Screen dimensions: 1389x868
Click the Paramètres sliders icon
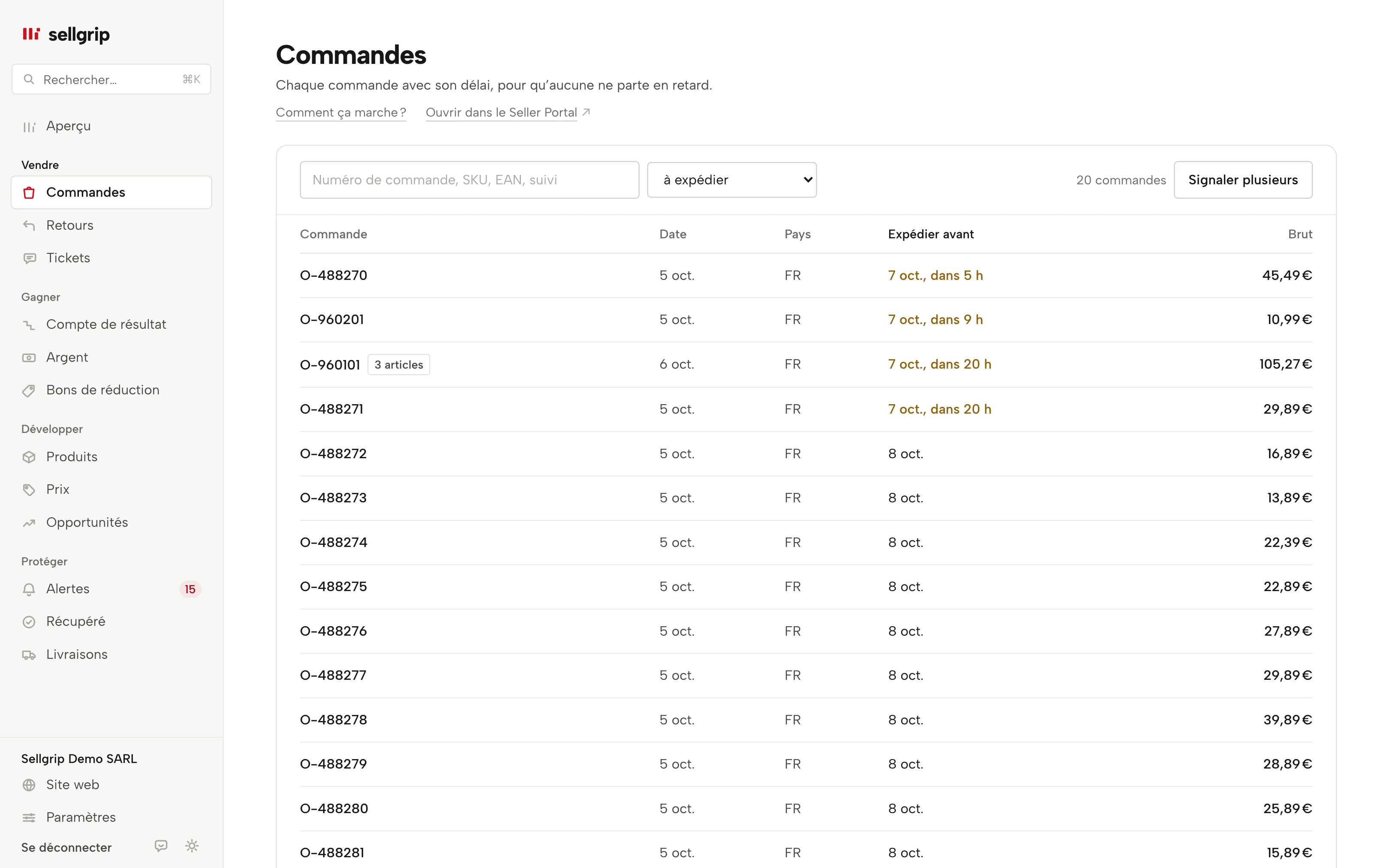29,817
